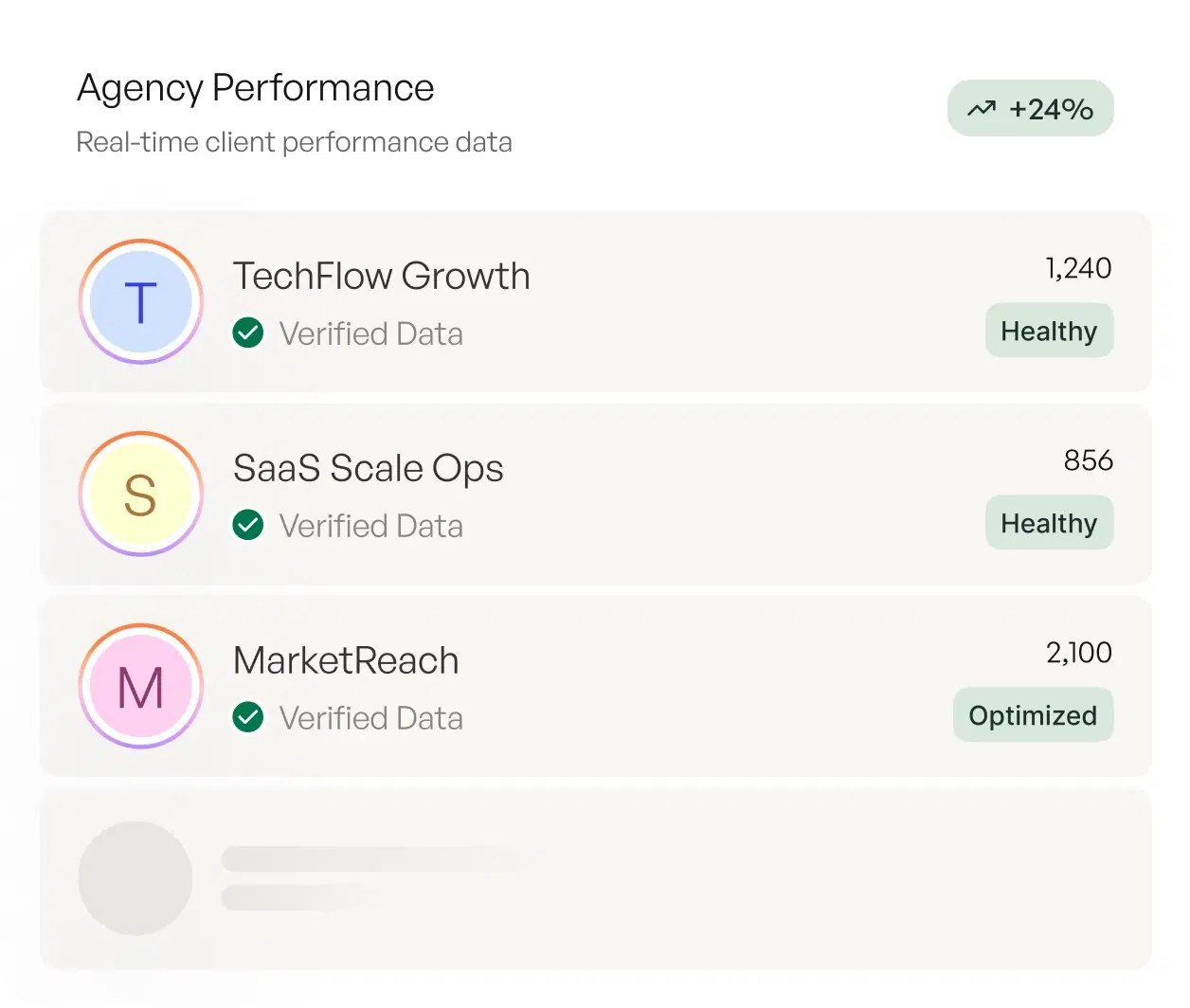Open the TechFlow Growth client name
Viewport: 1190px width, 1008px height.
click(x=381, y=276)
